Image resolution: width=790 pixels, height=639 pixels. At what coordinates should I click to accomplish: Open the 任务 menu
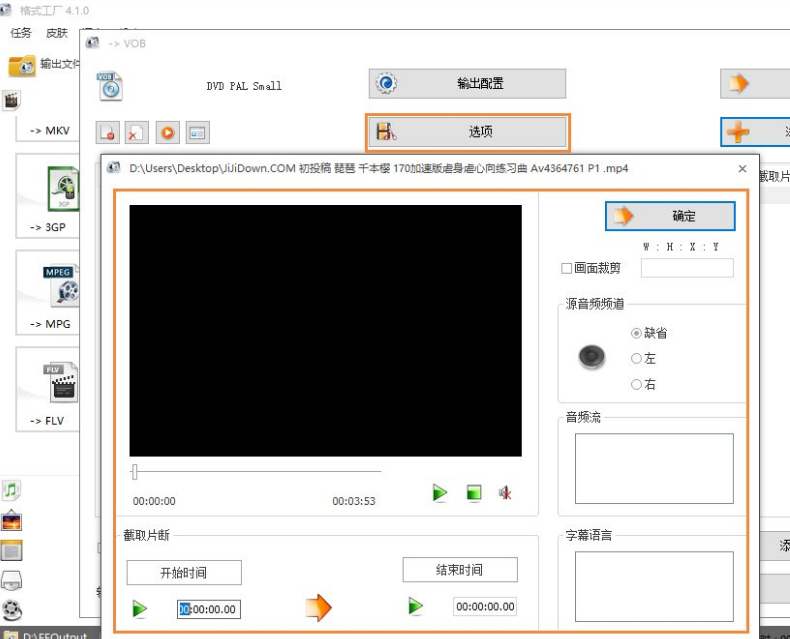click(x=21, y=33)
